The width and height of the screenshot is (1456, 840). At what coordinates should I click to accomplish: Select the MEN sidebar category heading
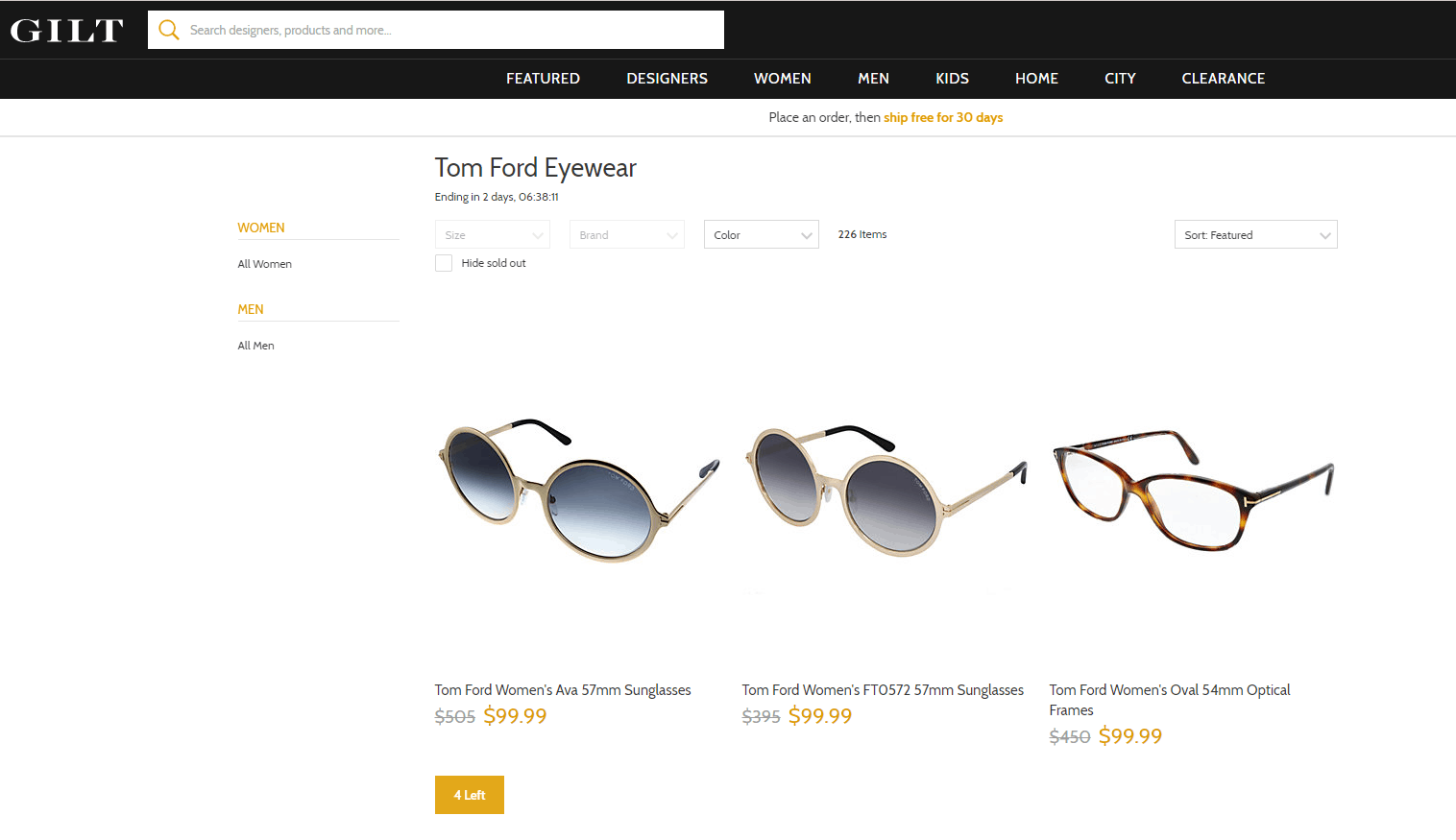[251, 309]
